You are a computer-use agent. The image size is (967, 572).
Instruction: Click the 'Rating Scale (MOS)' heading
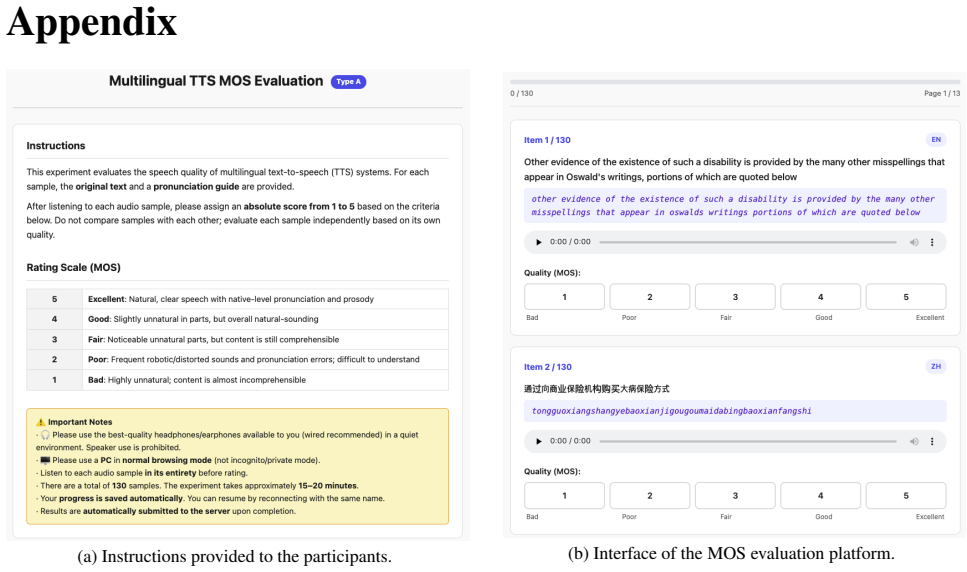click(x=73, y=268)
